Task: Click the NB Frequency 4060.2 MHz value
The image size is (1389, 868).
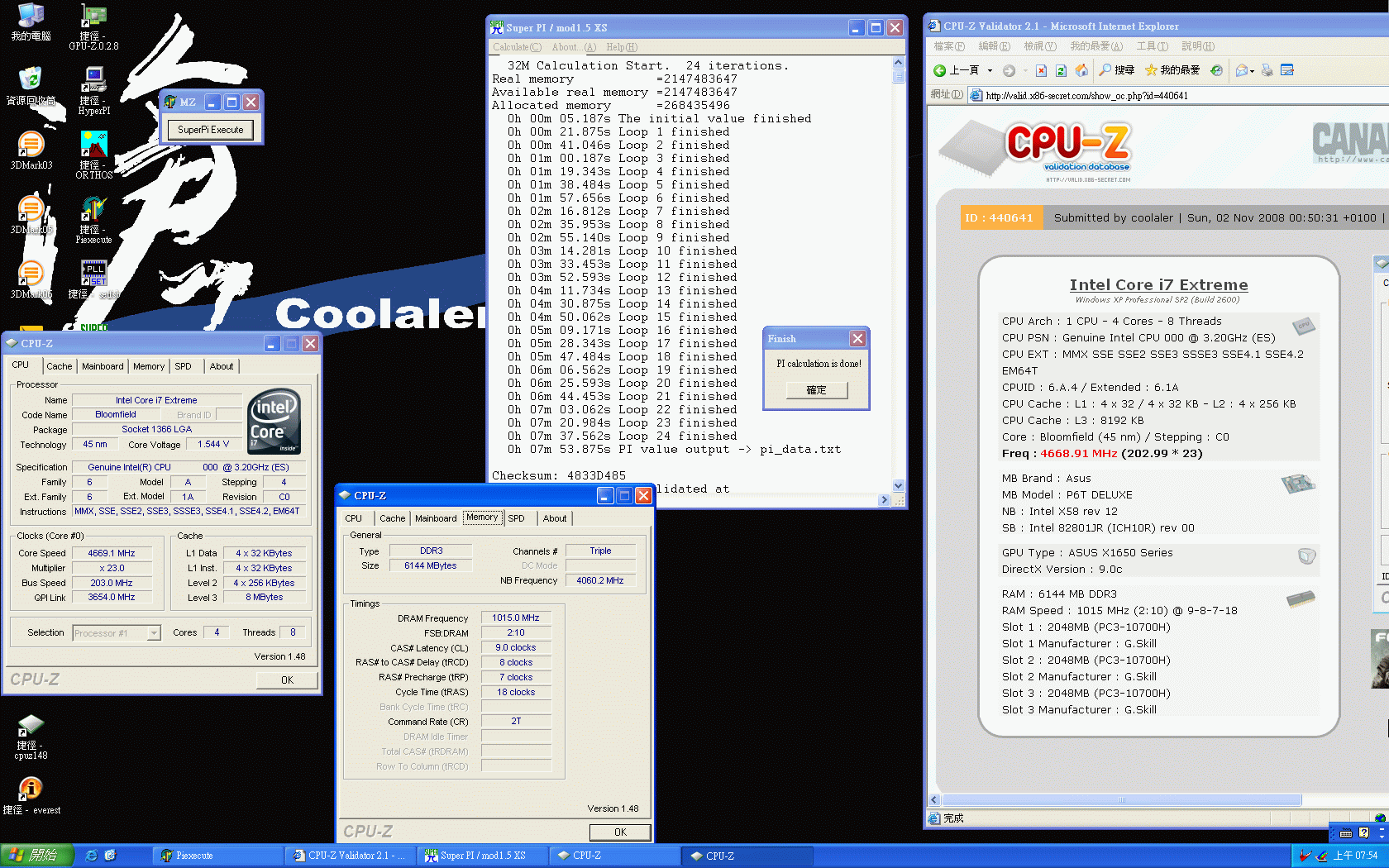Action: point(600,580)
